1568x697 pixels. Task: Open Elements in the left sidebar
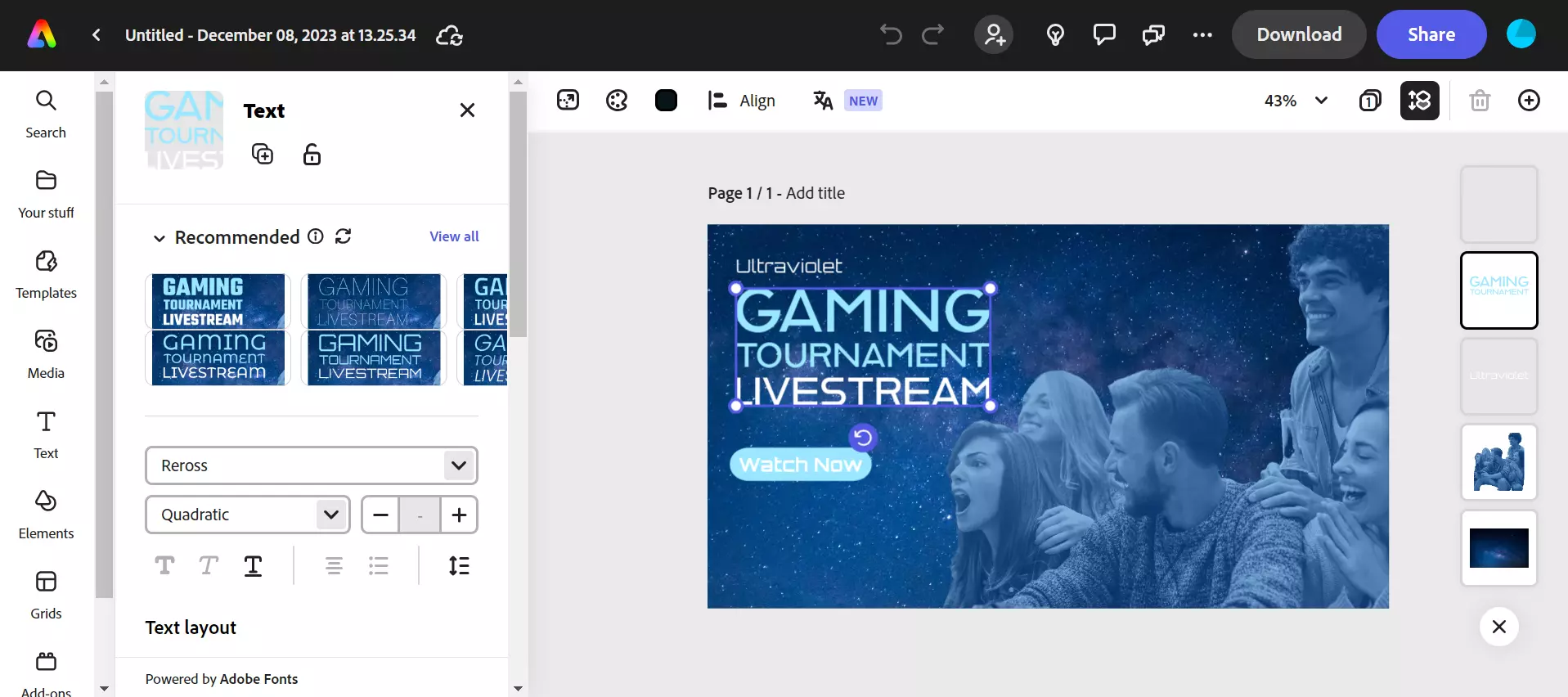tap(46, 515)
